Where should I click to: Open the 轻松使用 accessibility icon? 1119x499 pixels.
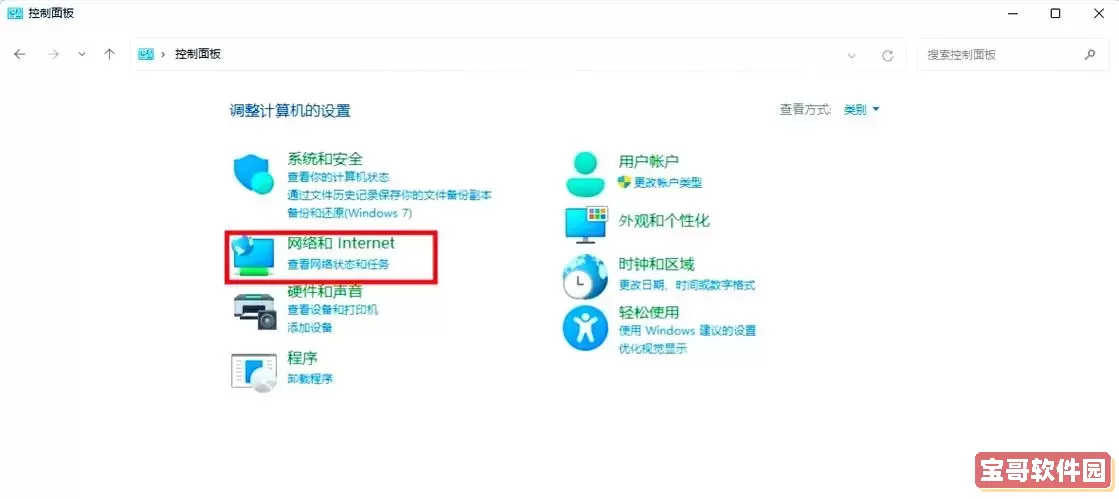tap(584, 328)
